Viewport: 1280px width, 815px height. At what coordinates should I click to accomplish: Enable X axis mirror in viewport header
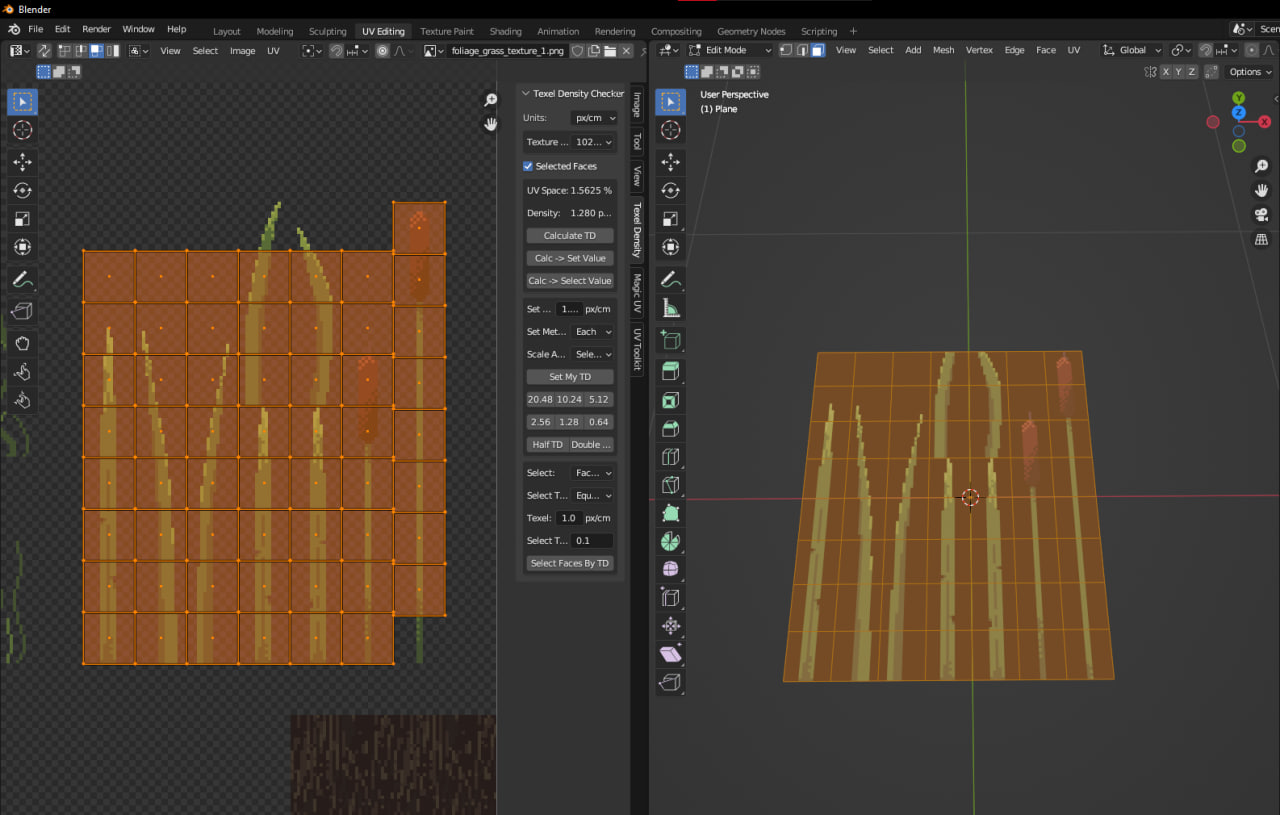point(1164,72)
